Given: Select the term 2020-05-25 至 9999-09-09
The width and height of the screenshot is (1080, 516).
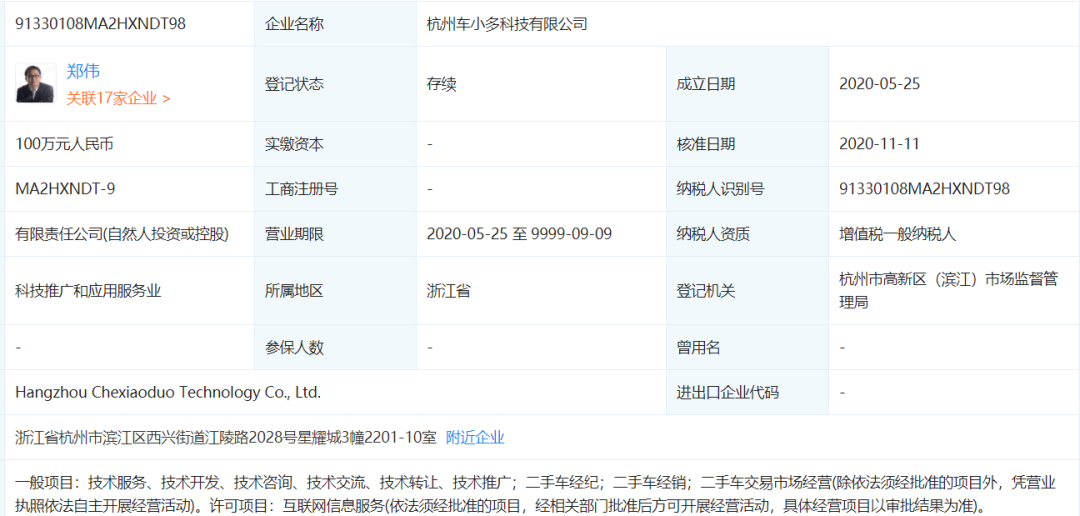Looking at the screenshot, I should (519, 234).
